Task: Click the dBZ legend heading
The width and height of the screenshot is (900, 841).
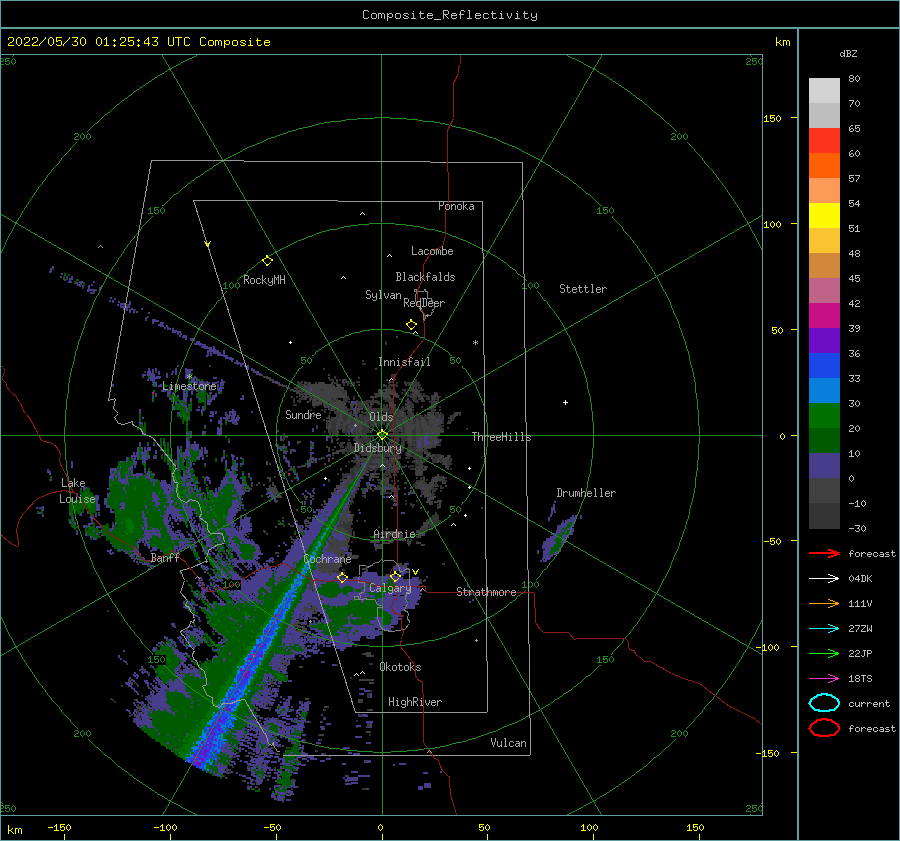Action: pos(848,53)
